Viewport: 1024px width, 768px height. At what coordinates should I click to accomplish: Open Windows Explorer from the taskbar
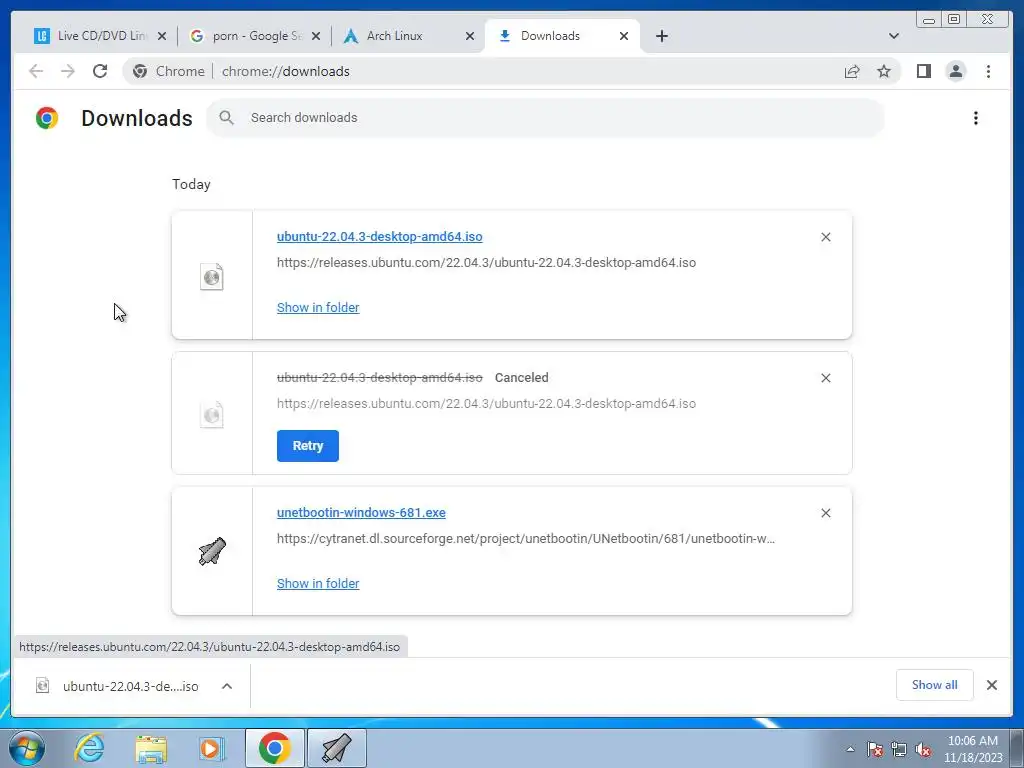[x=151, y=748]
